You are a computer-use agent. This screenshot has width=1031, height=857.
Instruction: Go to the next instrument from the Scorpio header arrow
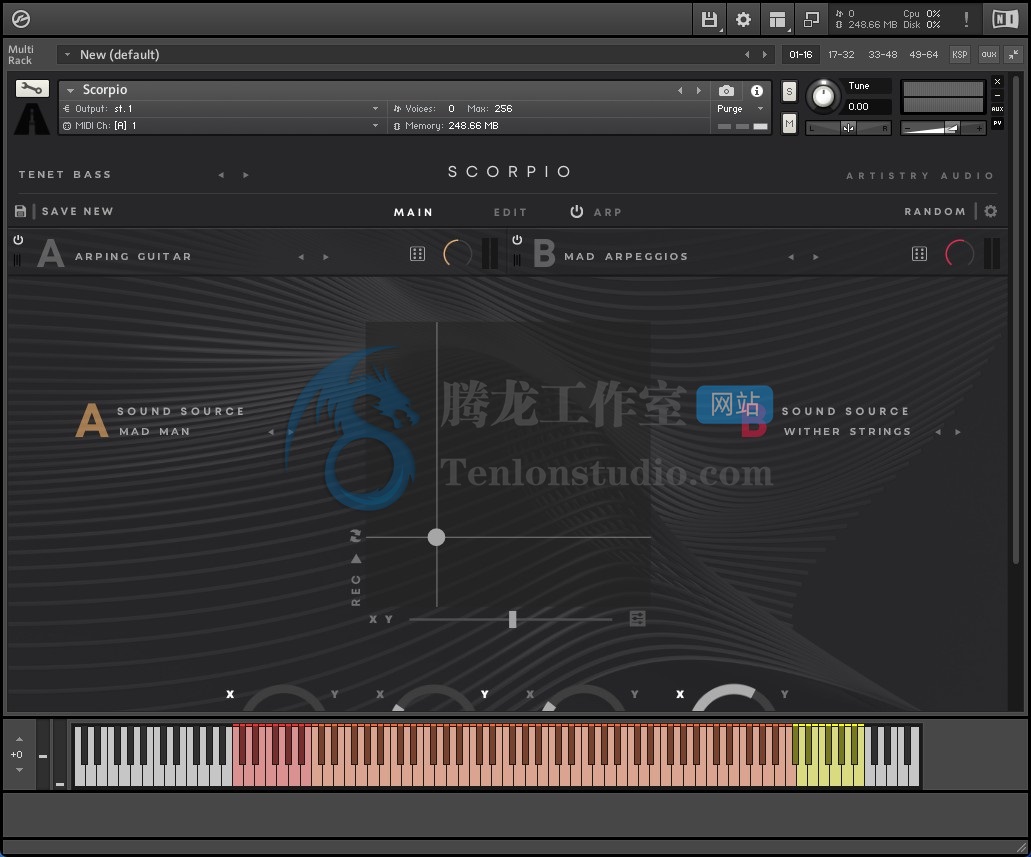tap(698, 90)
